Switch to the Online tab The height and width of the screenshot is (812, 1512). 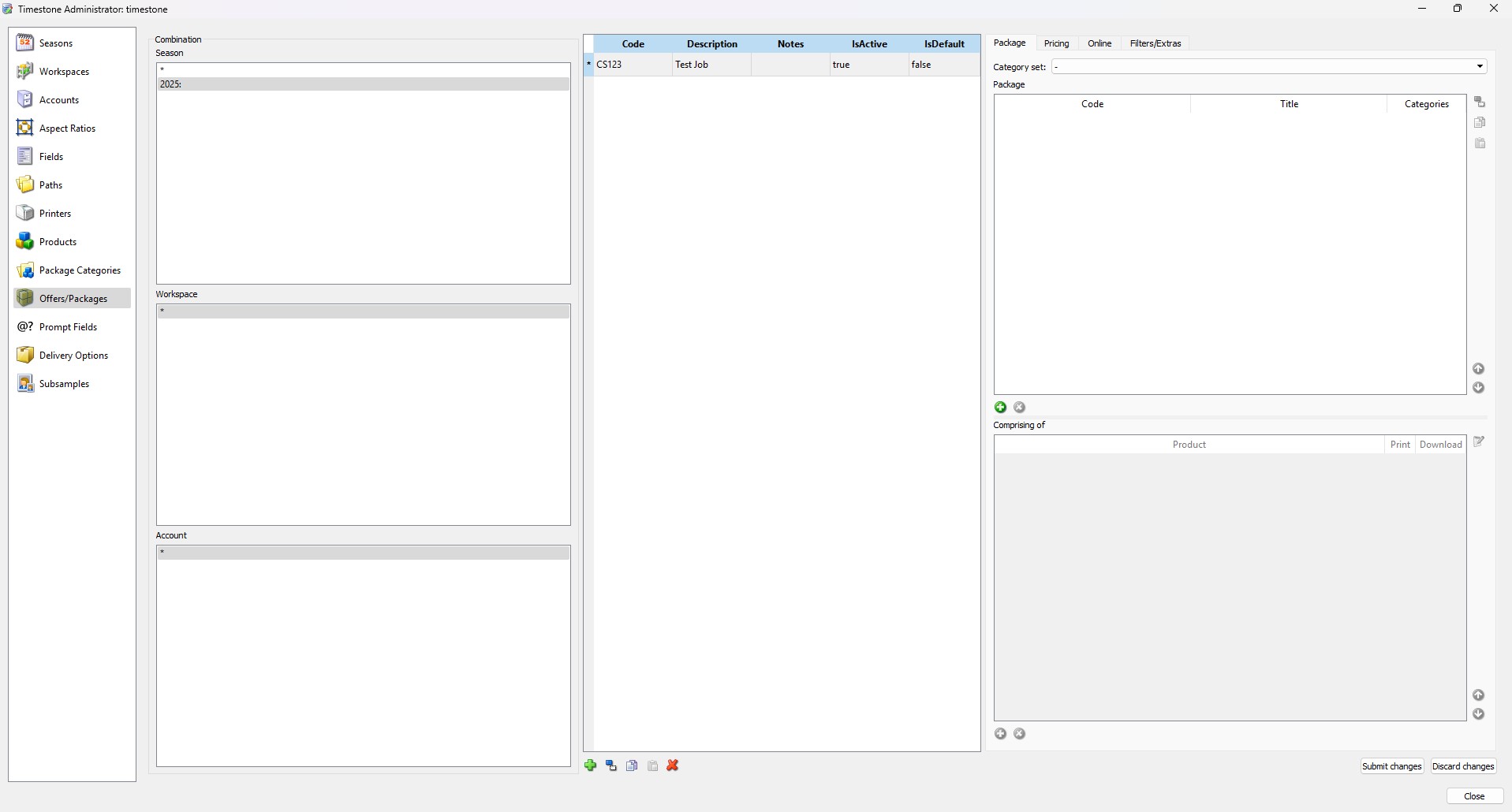tap(1099, 43)
